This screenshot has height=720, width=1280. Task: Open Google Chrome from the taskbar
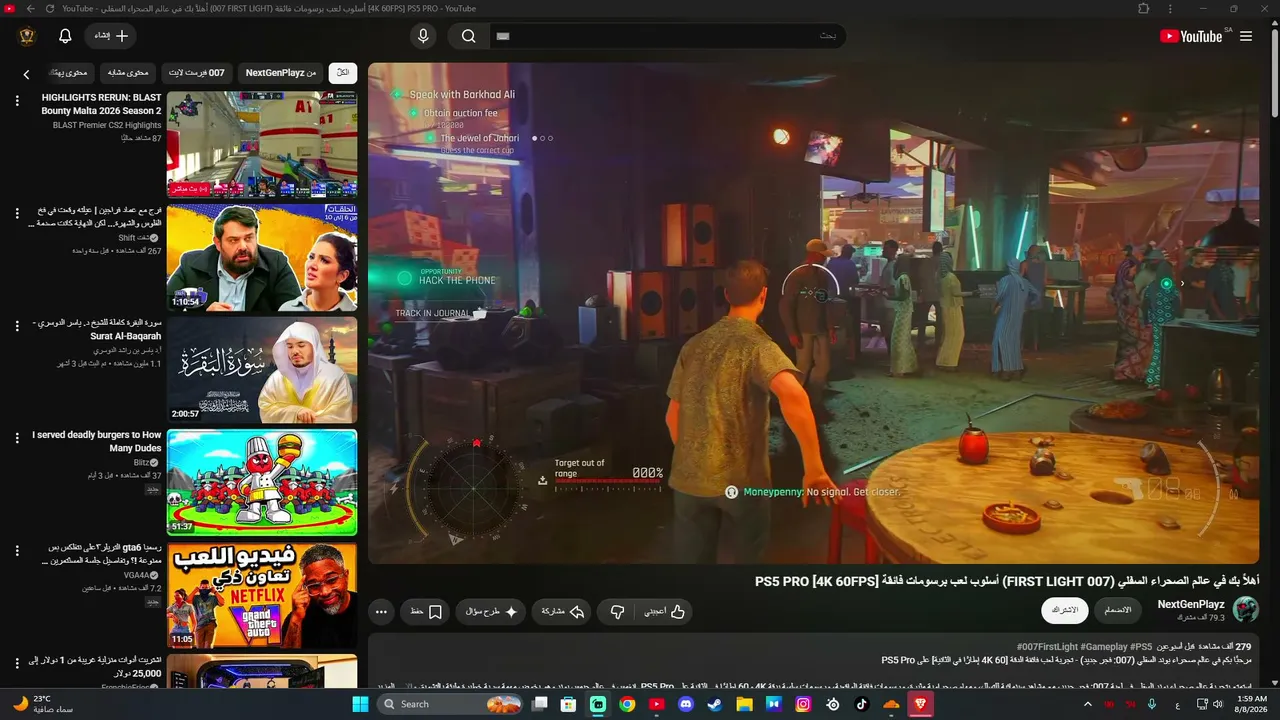tap(627, 704)
